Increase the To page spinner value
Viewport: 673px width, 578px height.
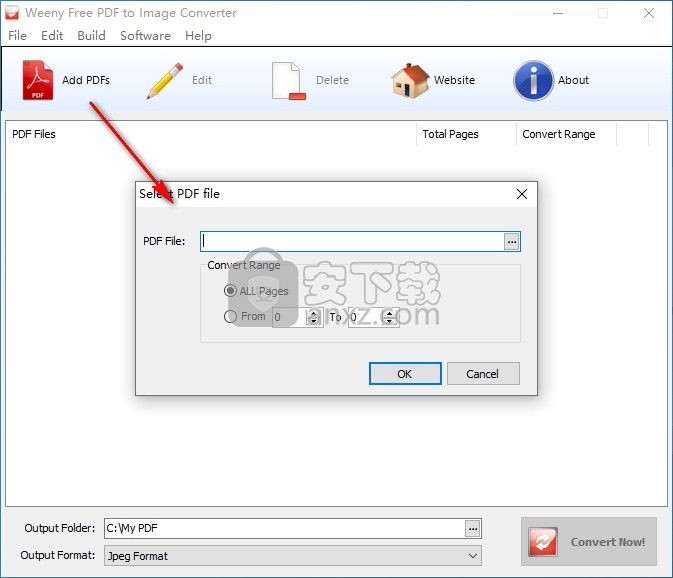389,313
